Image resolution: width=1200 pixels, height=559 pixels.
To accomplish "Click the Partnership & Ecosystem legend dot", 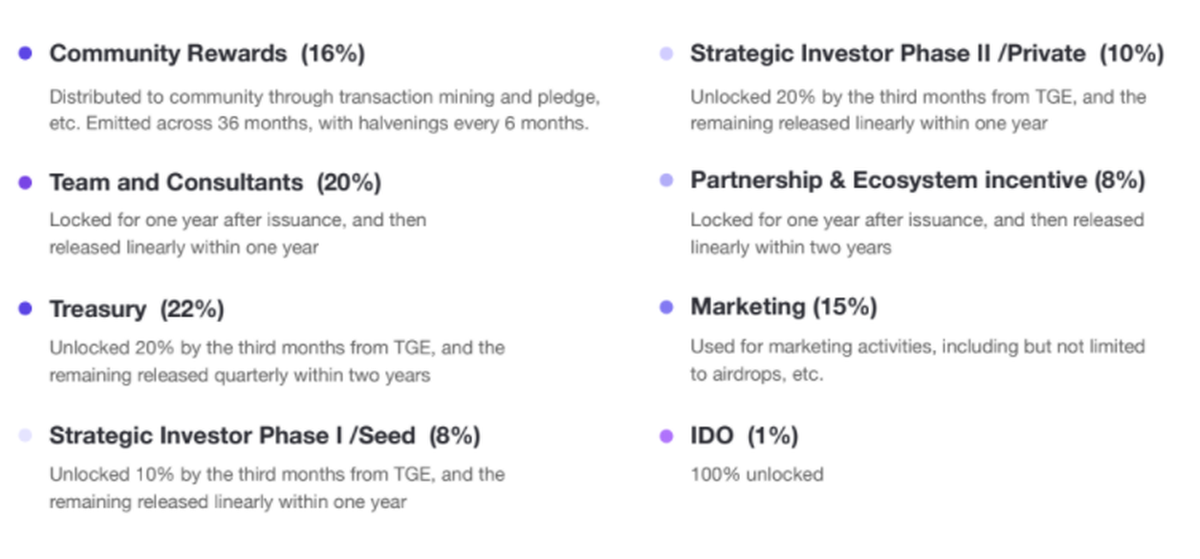I will pos(667,181).
